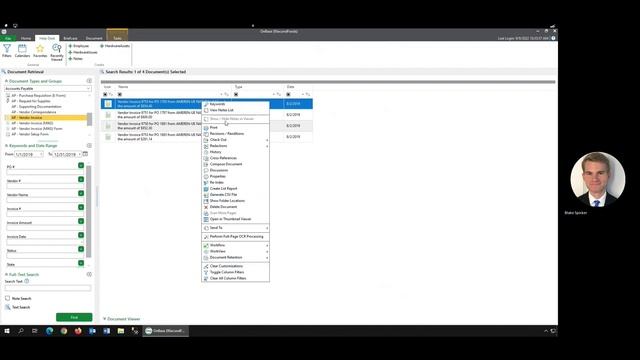Screen dimensions: 640x360
Task: Open the Filters tool in ribbon
Action: tap(7, 51)
